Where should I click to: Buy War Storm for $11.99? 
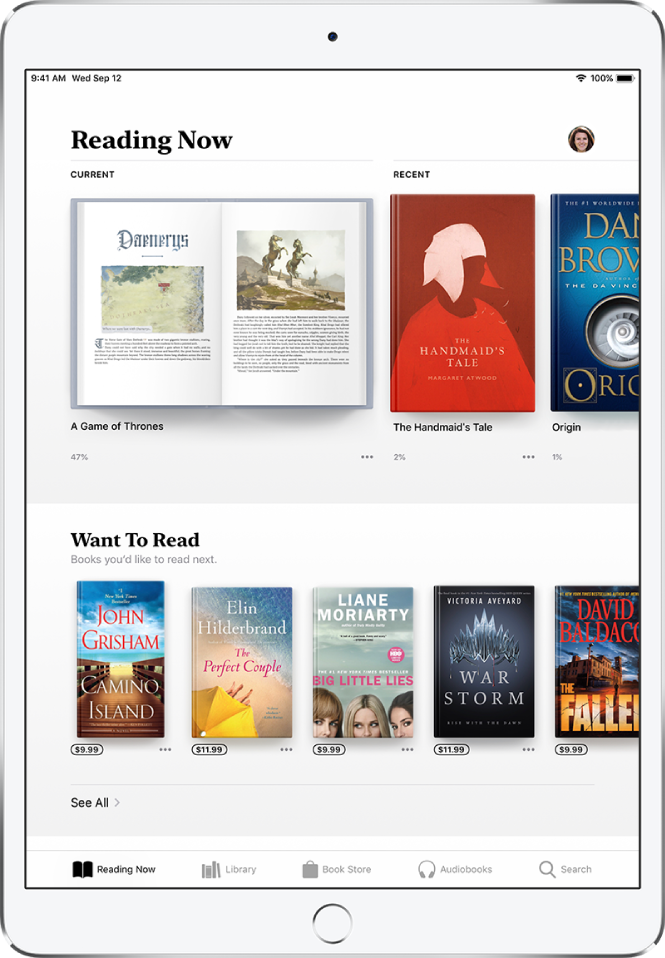click(451, 749)
